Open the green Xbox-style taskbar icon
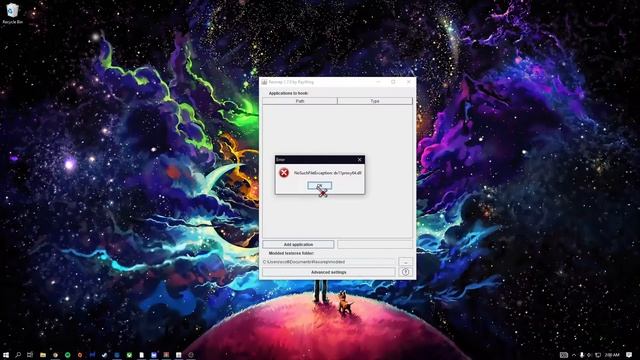Image resolution: width=640 pixels, height=360 pixels. point(129,355)
